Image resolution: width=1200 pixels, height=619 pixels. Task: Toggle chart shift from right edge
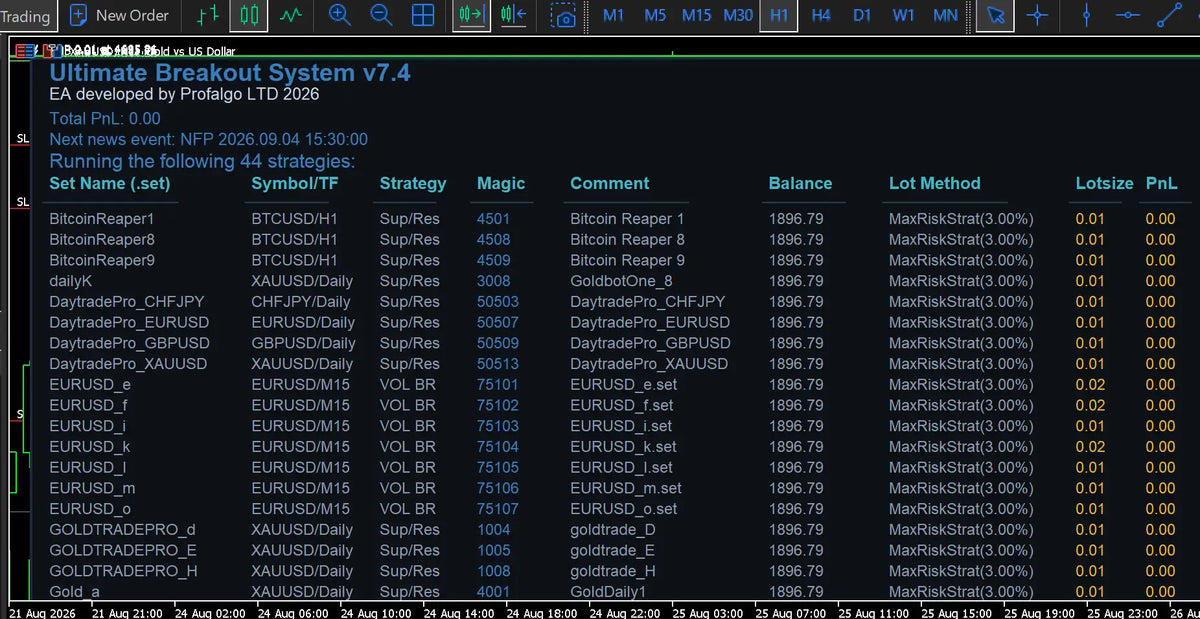click(x=513, y=15)
